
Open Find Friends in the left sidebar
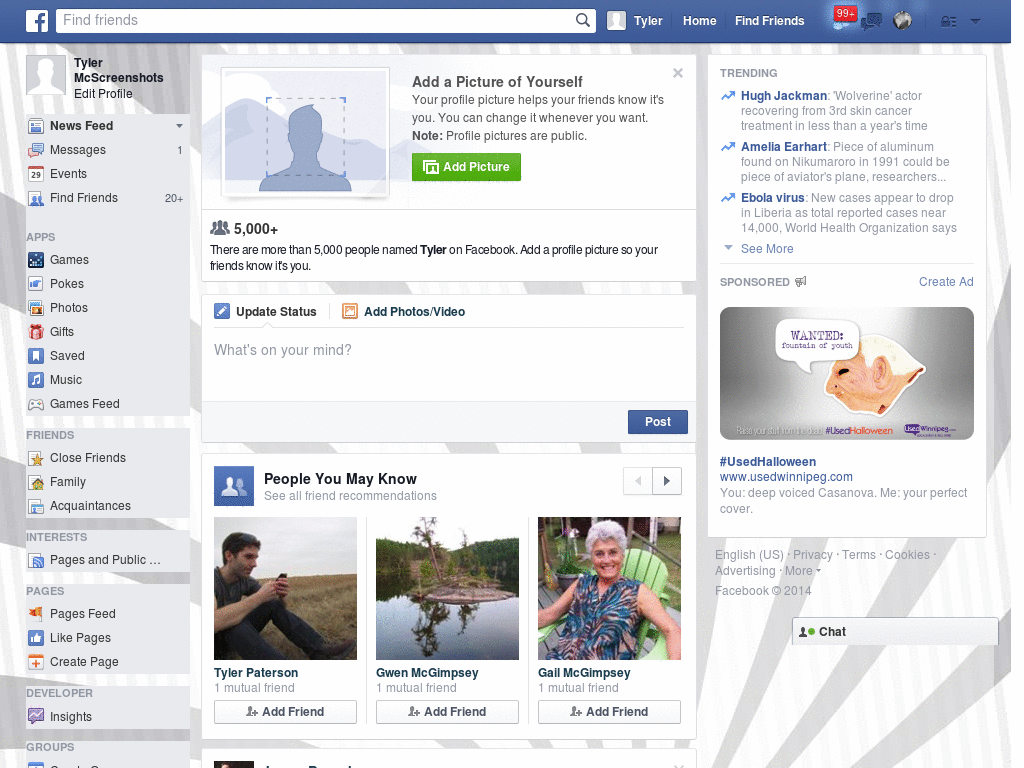[x=107, y=198]
